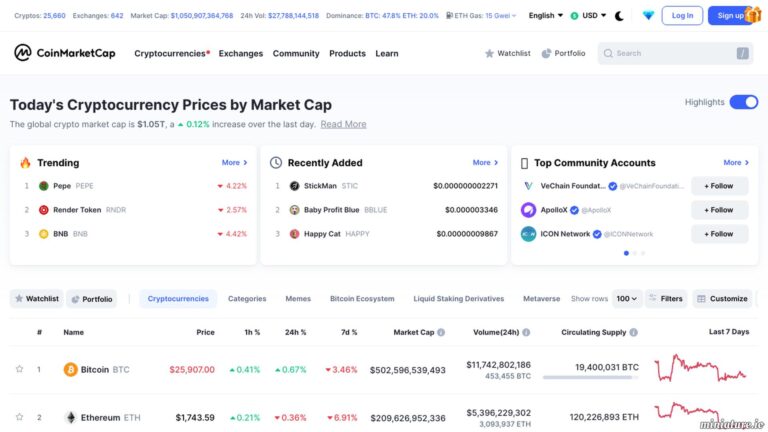
Task: Click the CoinMarketCap logo
Action: pos(65,53)
